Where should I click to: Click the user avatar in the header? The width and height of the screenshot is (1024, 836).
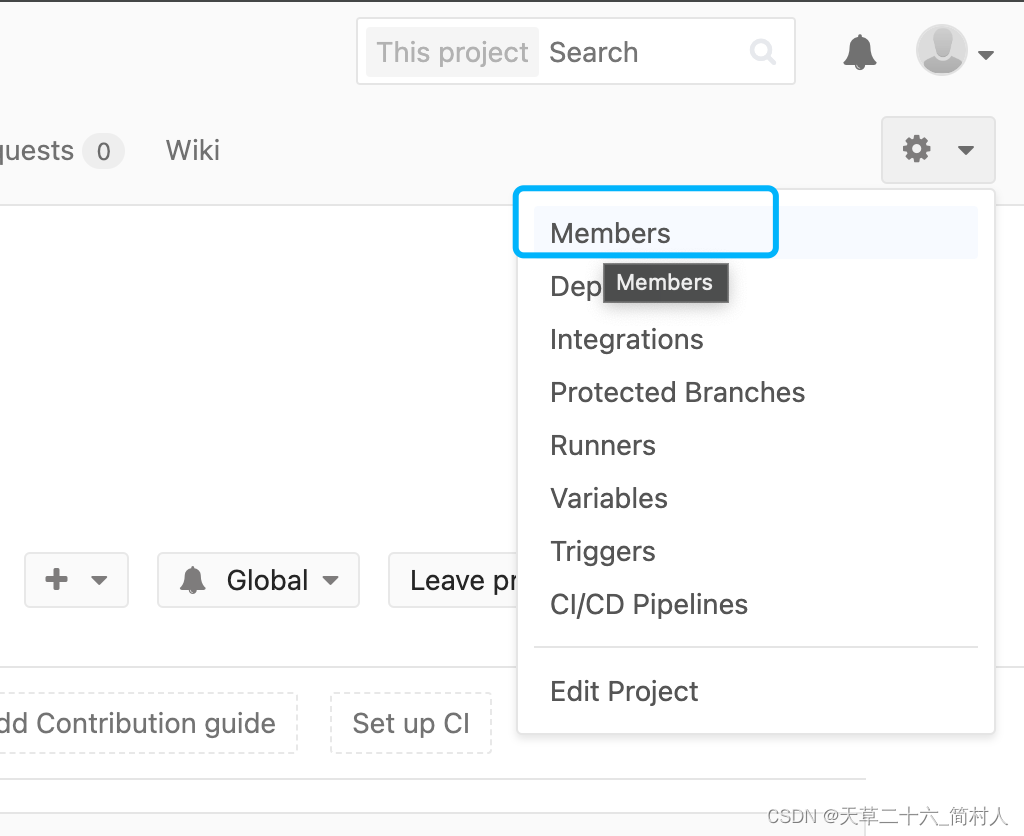(x=941, y=50)
